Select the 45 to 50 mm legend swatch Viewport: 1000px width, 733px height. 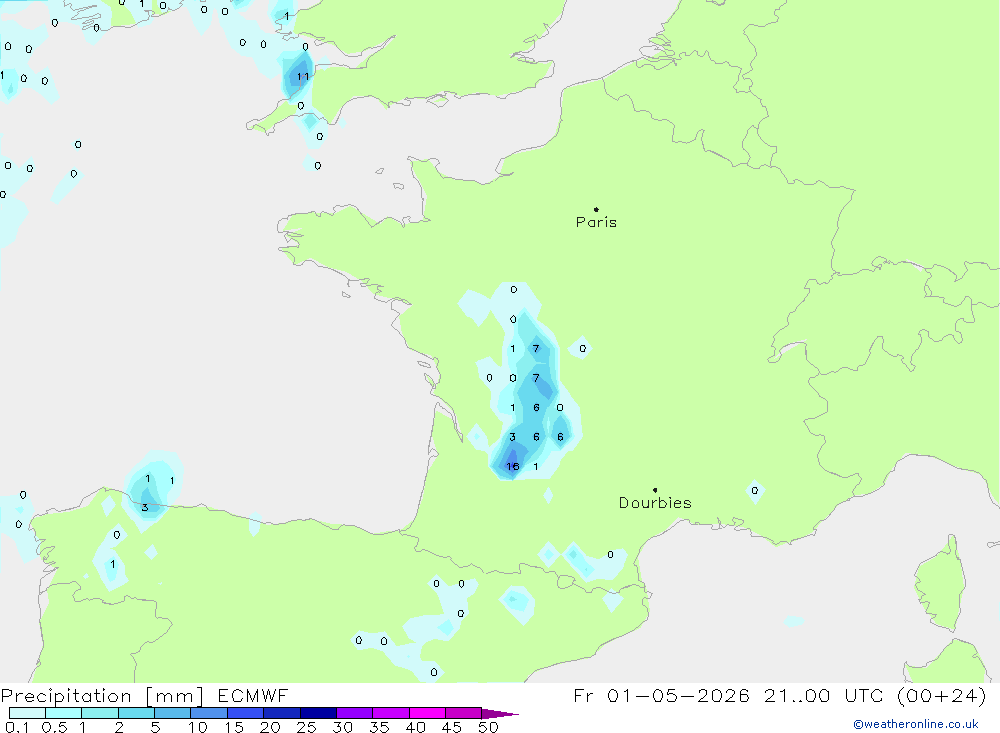pos(463,713)
